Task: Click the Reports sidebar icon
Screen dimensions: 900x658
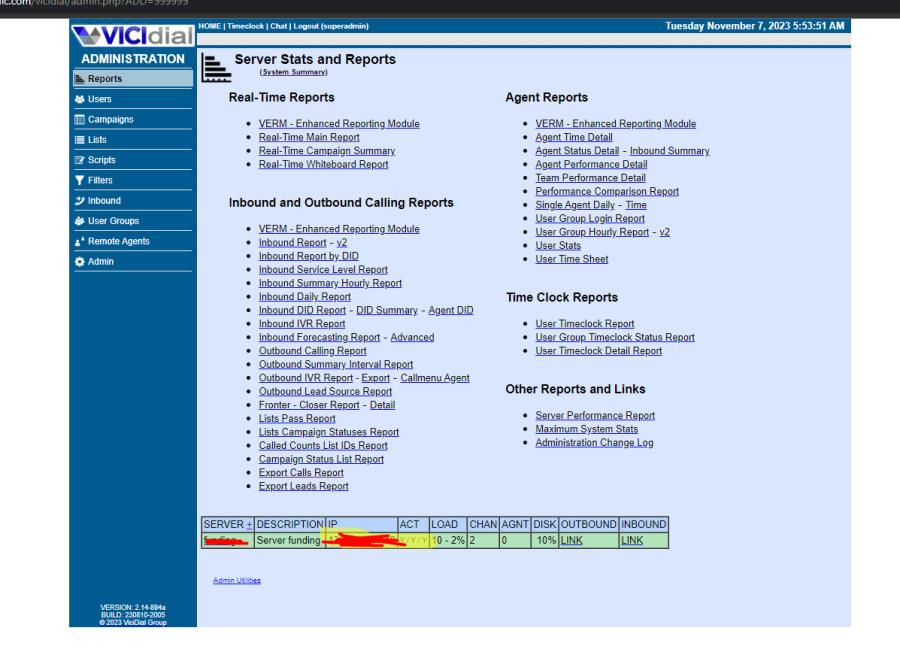Action: (80, 79)
